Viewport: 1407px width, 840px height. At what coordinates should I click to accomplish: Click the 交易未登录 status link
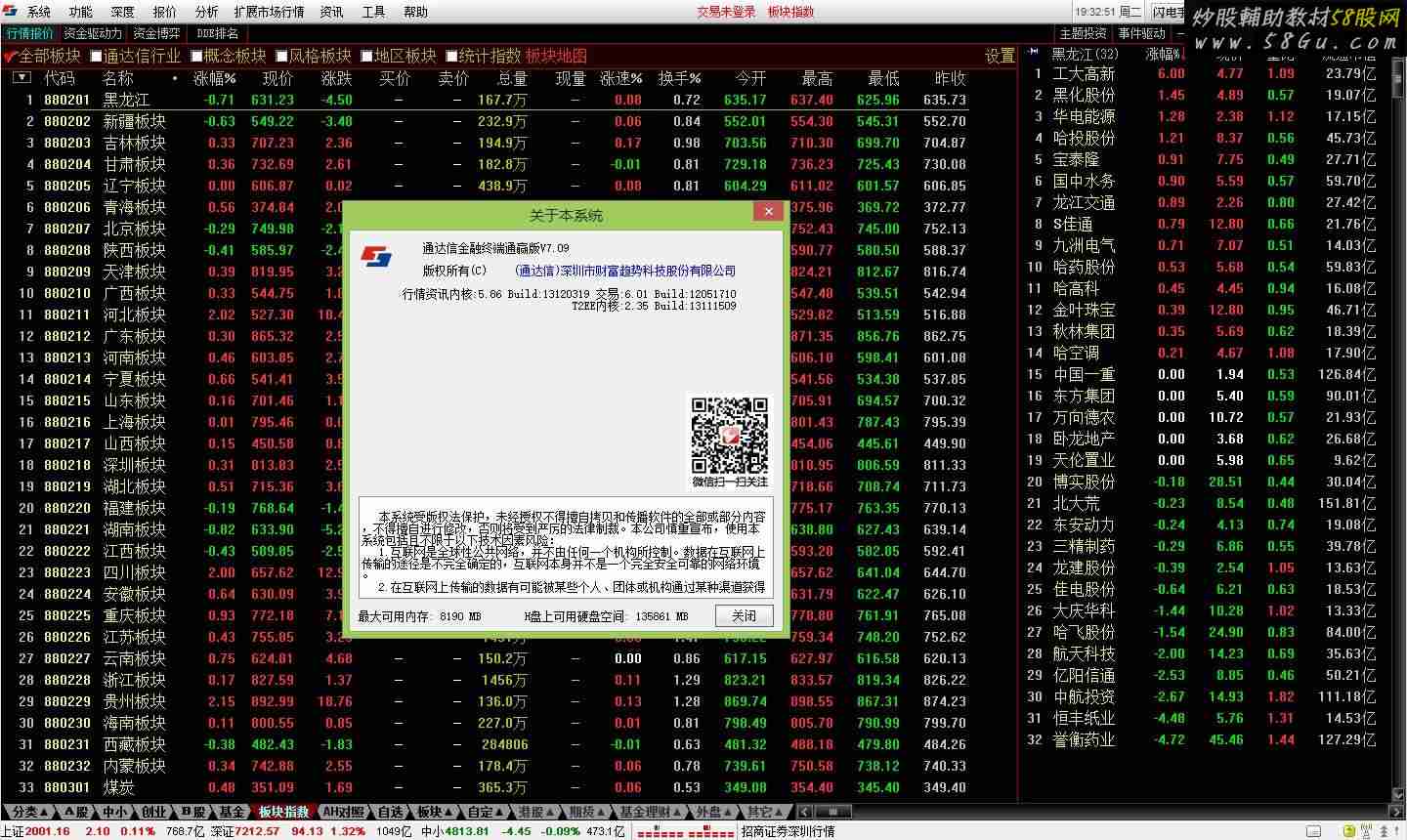pos(726,12)
